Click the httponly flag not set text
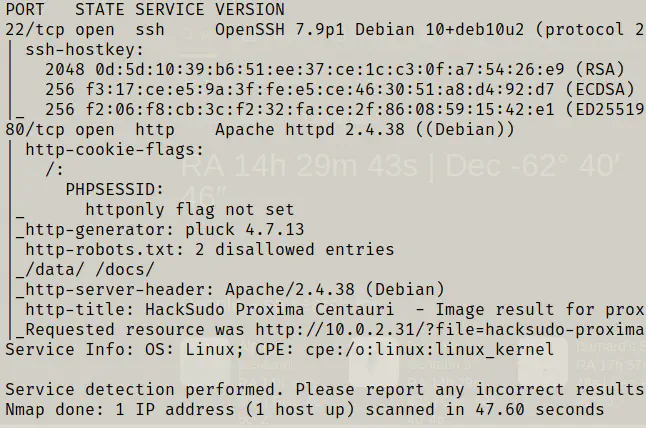Screen dimensions: 646x428 point(190,209)
